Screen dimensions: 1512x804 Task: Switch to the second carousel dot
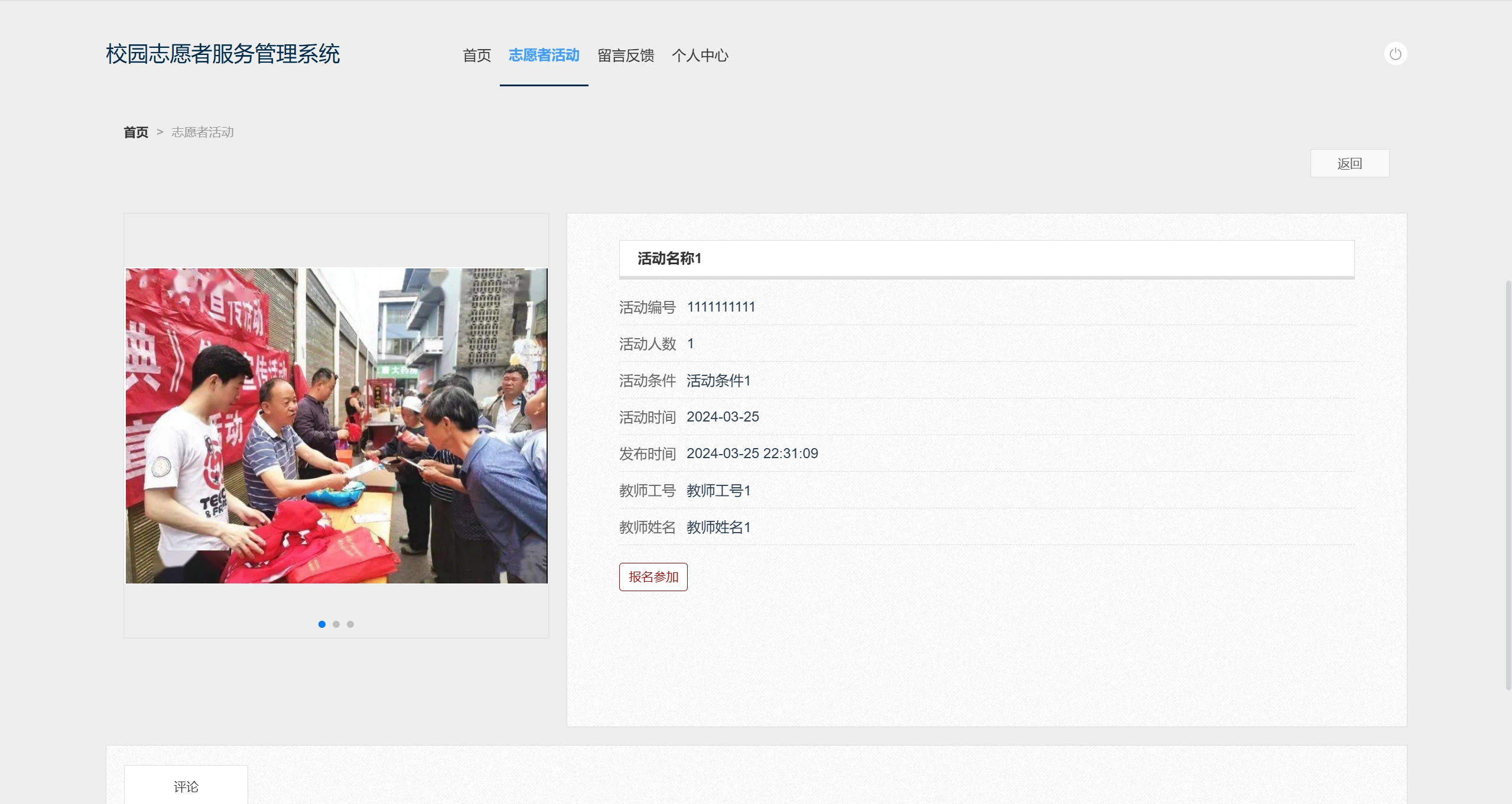click(336, 624)
